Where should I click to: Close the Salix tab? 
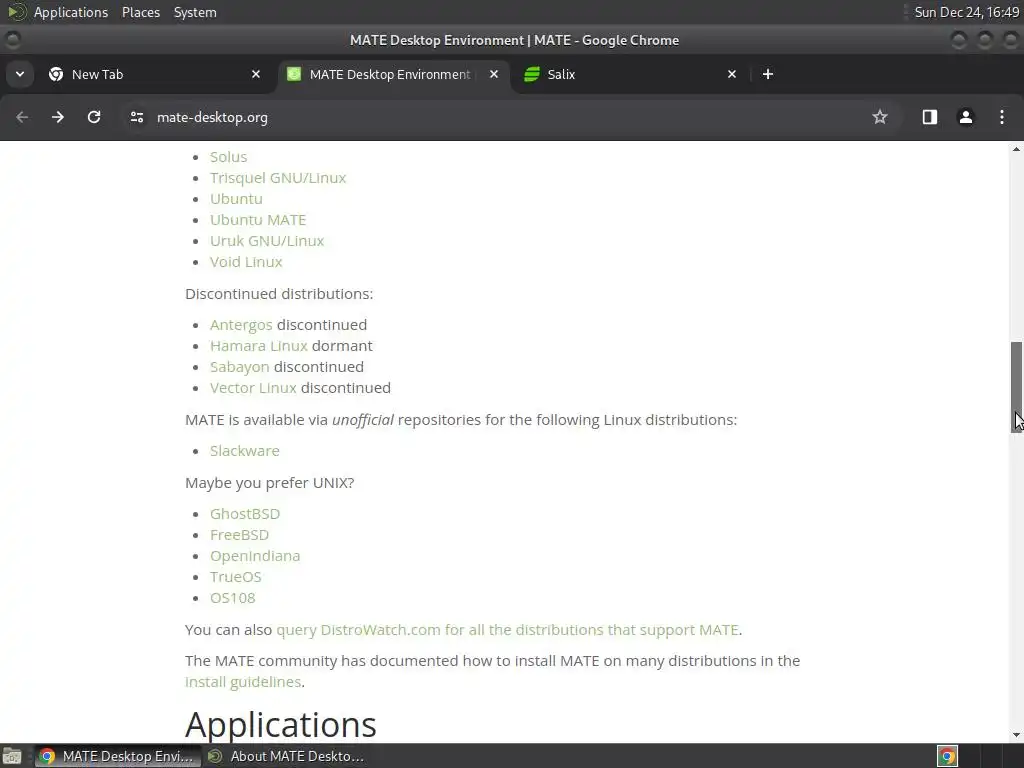(x=731, y=74)
